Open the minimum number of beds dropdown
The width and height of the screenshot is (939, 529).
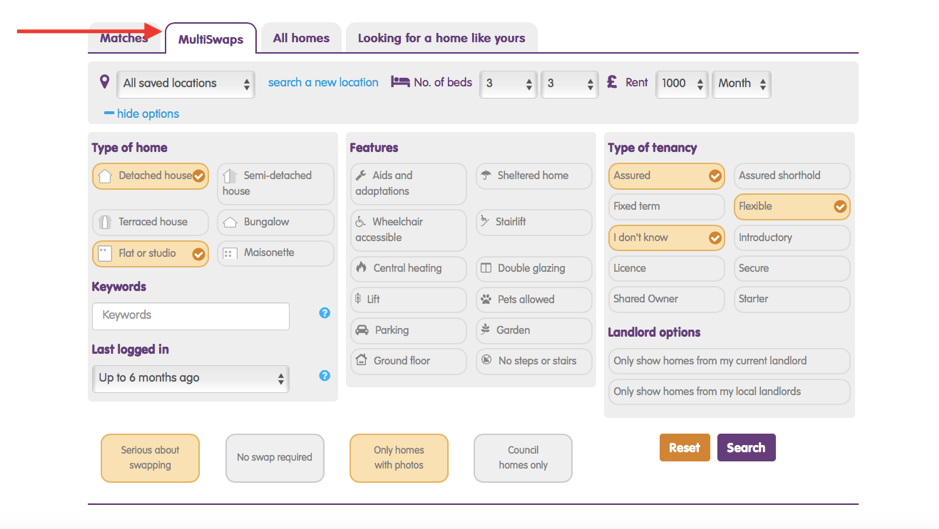click(x=508, y=83)
